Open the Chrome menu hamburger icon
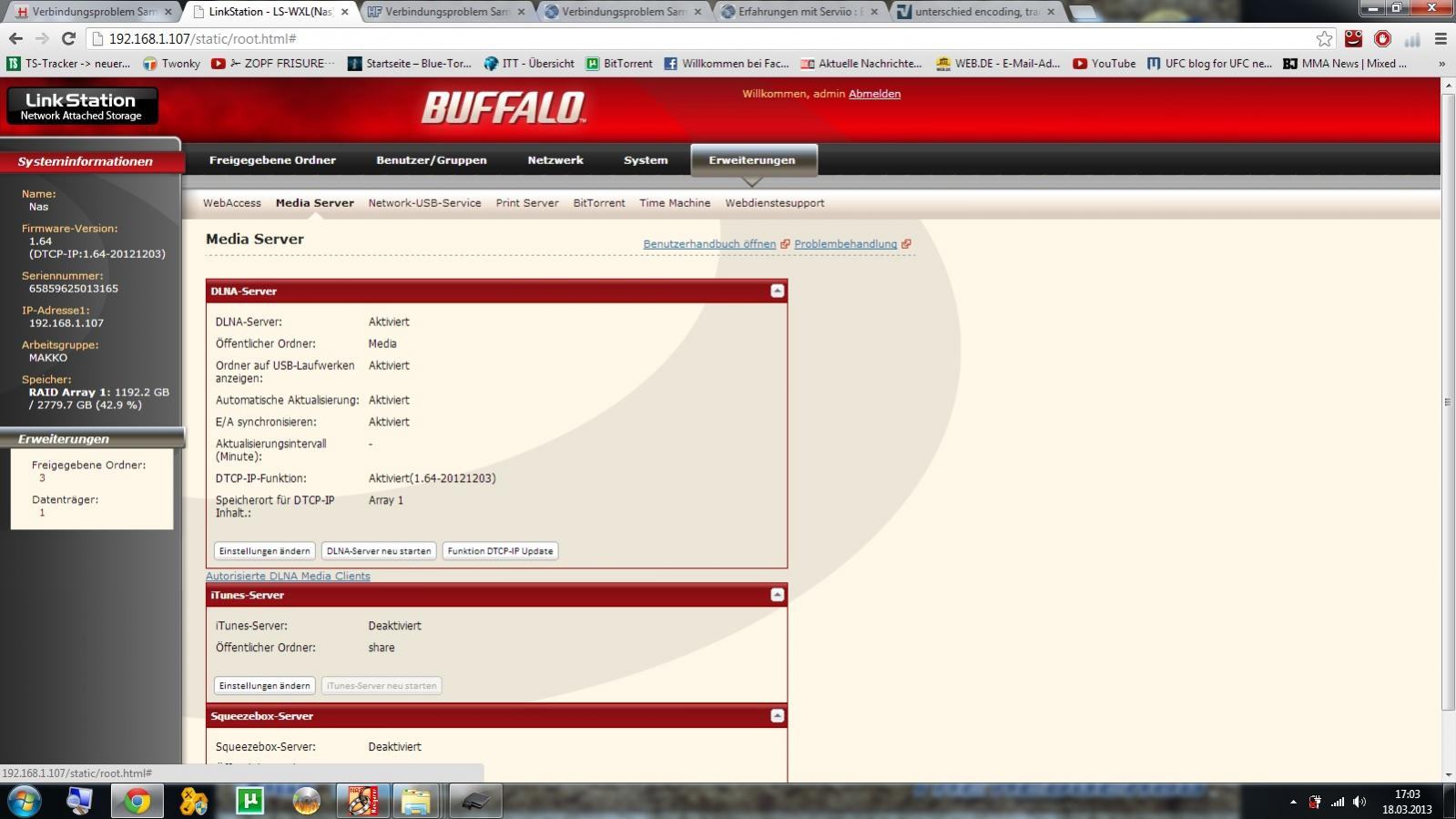The width and height of the screenshot is (1456, 819). pos(1441,38)
